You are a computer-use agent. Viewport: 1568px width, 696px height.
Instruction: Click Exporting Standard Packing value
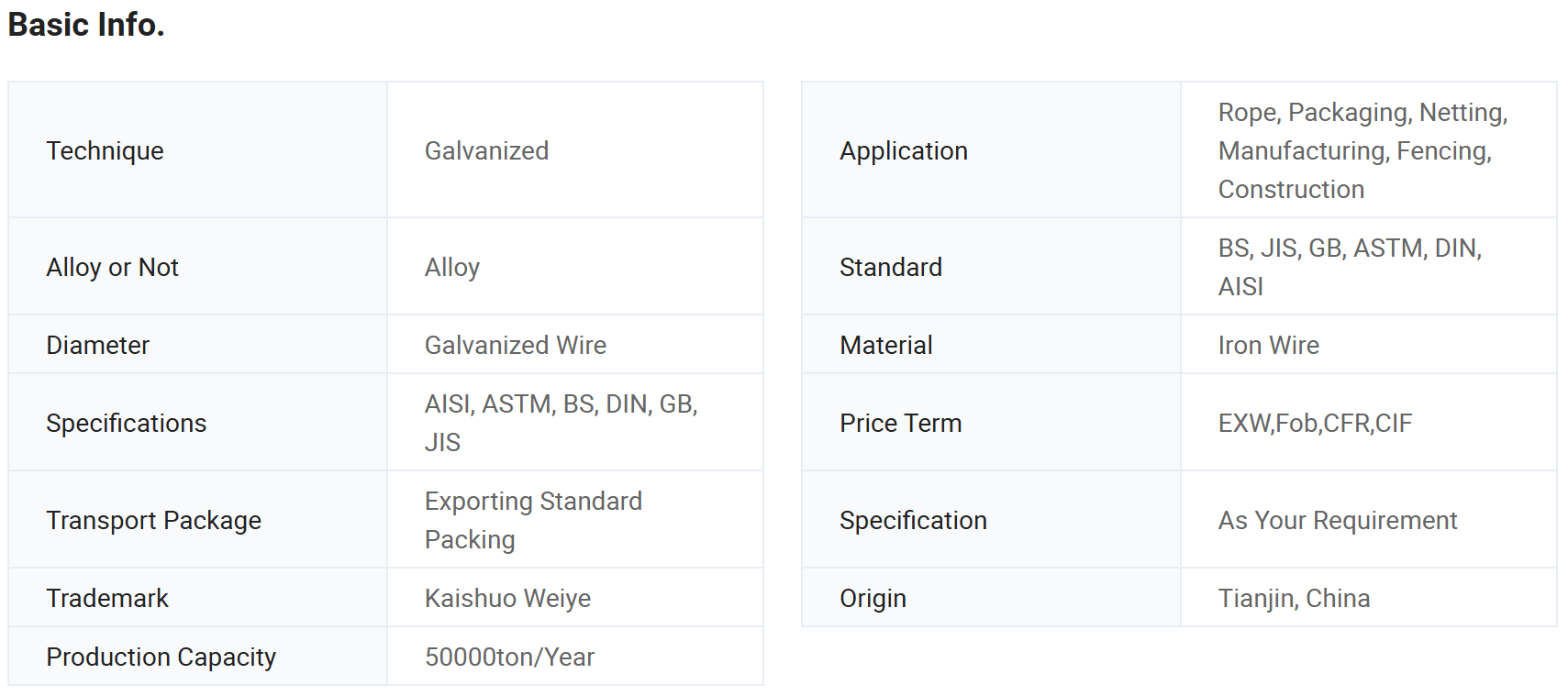tap(533, 520)
